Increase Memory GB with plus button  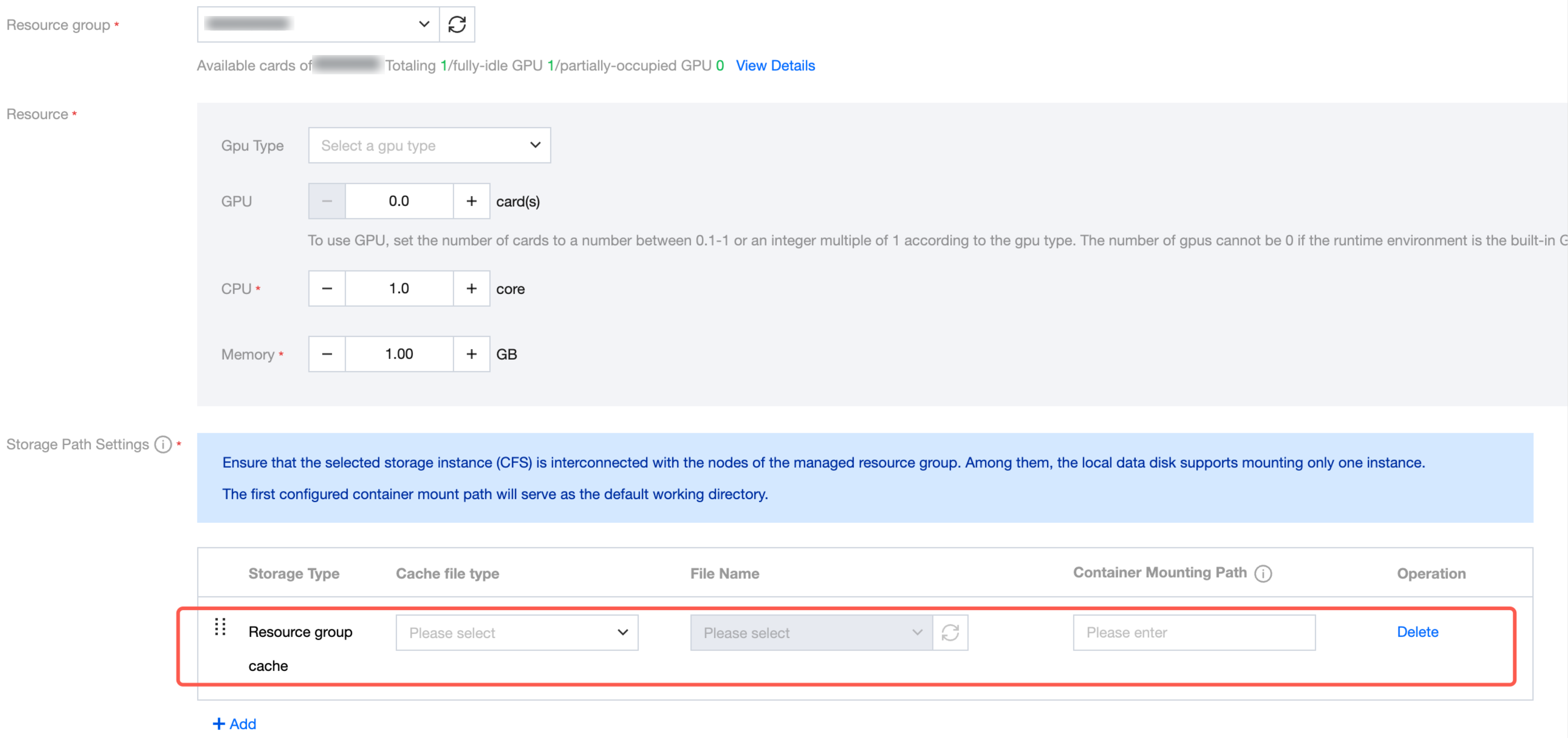pyautogui.click(x=471, y=354)
